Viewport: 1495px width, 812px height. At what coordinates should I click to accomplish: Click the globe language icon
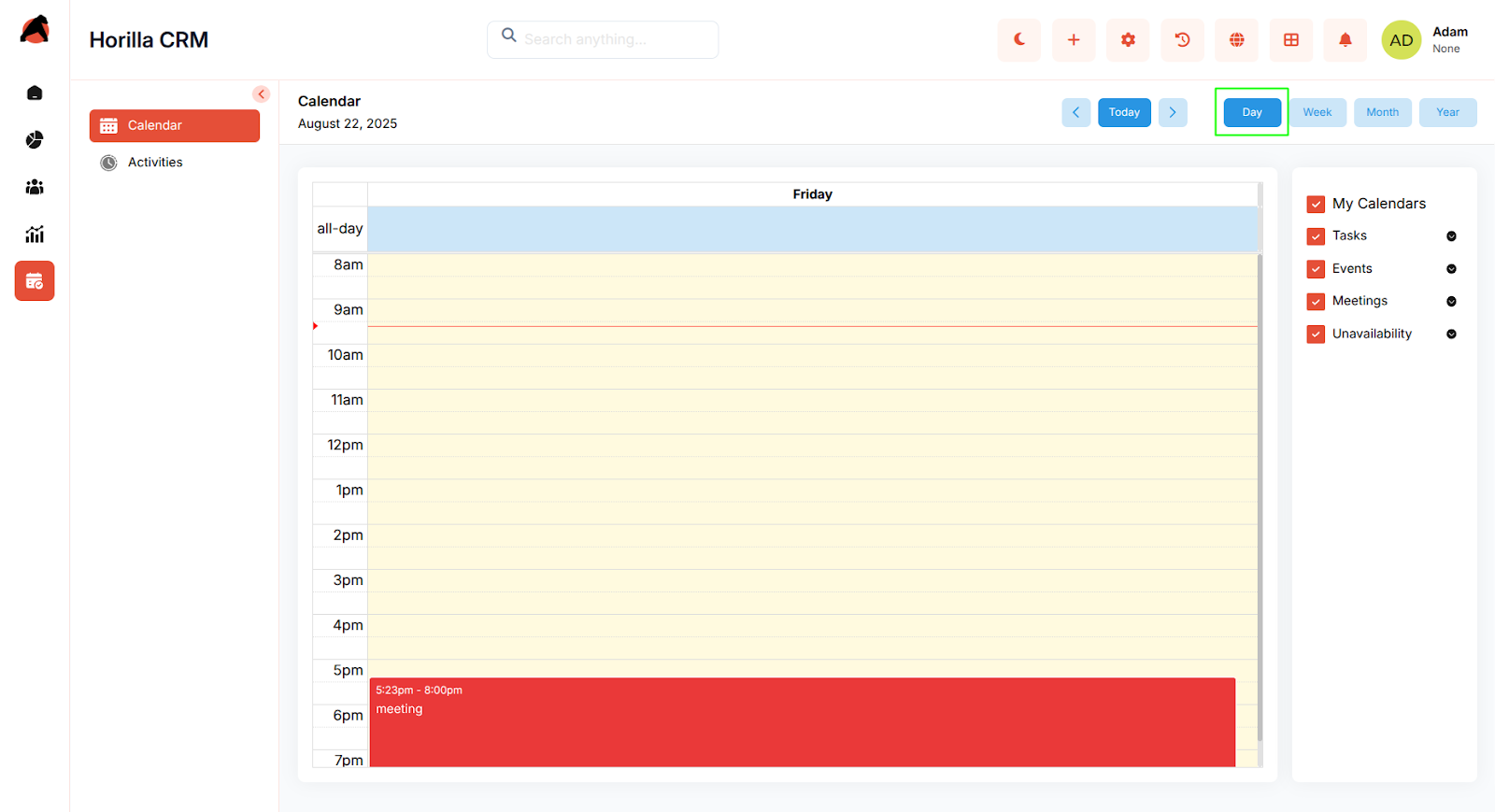point(1236,40)
